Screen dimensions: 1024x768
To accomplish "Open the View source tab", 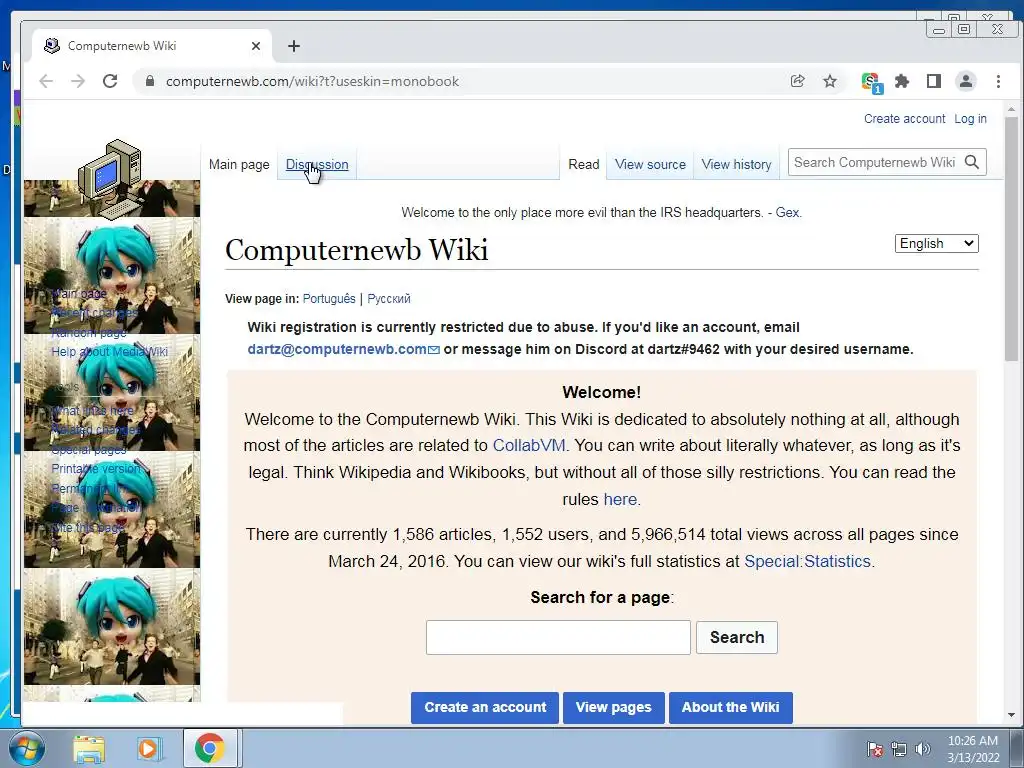I will [x=650, y=165].
